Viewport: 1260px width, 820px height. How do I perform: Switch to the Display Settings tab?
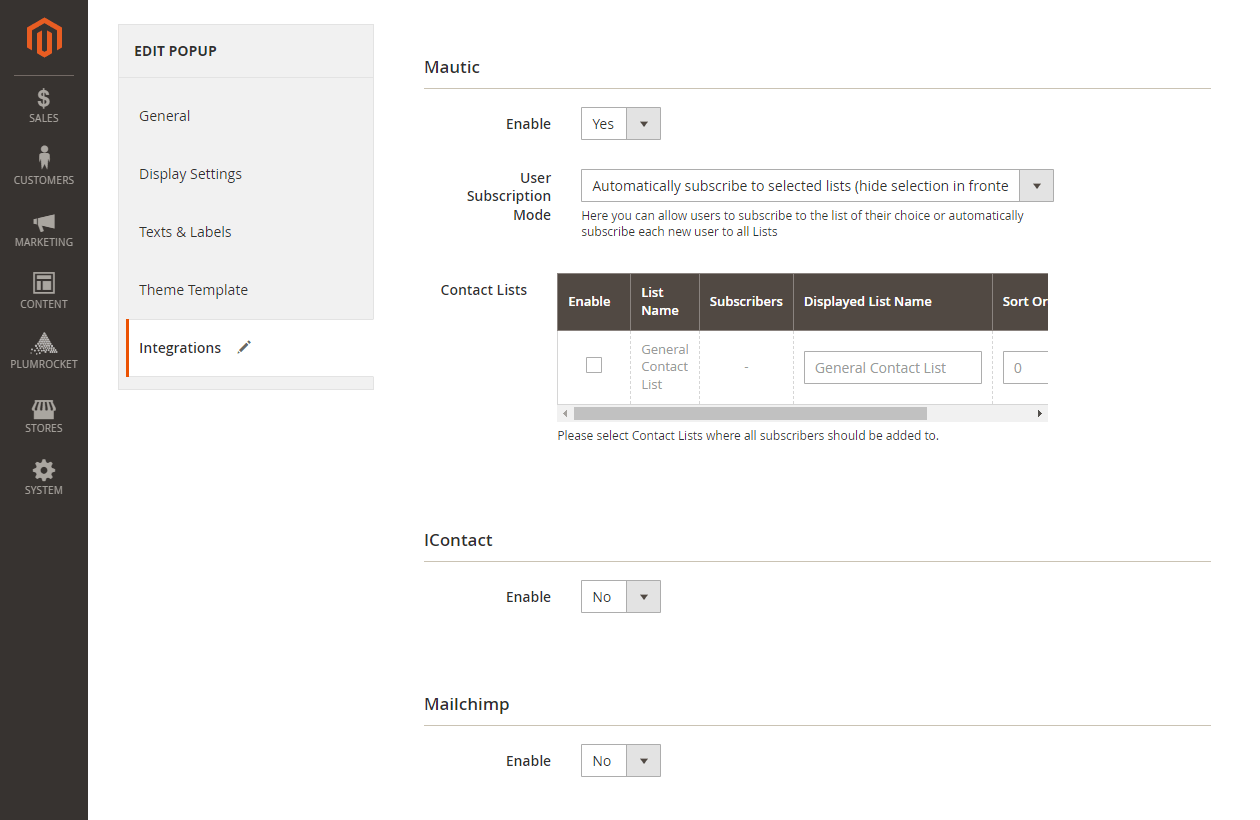coord(190,174)
